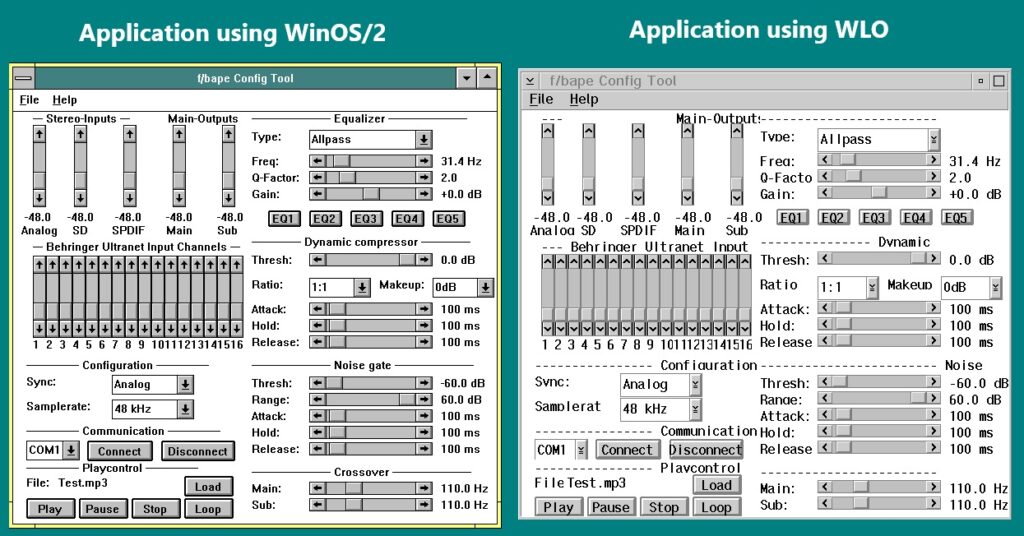The image size is (1024, 536).
Task: Expand COM1 port dropdown in WLO window
Action: 583,450
